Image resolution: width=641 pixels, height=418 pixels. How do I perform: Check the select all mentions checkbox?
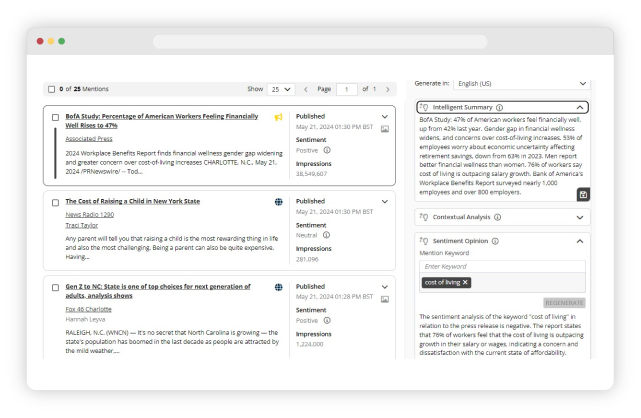pyautogui.click(x=52, y=89)
